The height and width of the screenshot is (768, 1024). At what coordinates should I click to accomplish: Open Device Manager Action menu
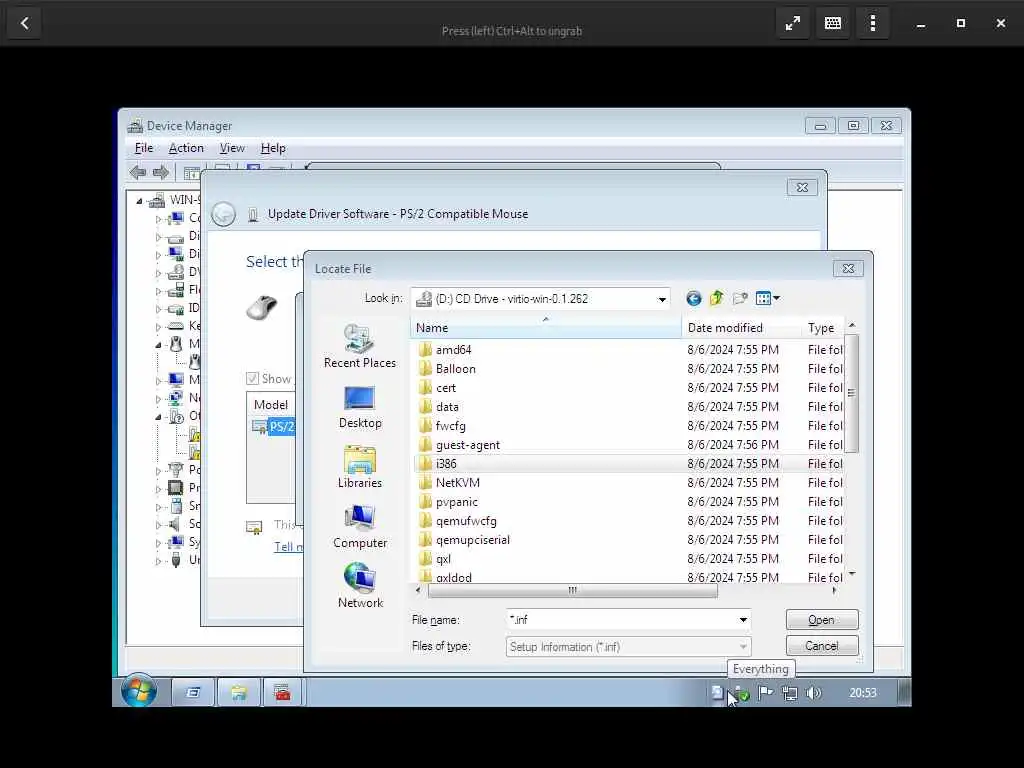(186, 148)
